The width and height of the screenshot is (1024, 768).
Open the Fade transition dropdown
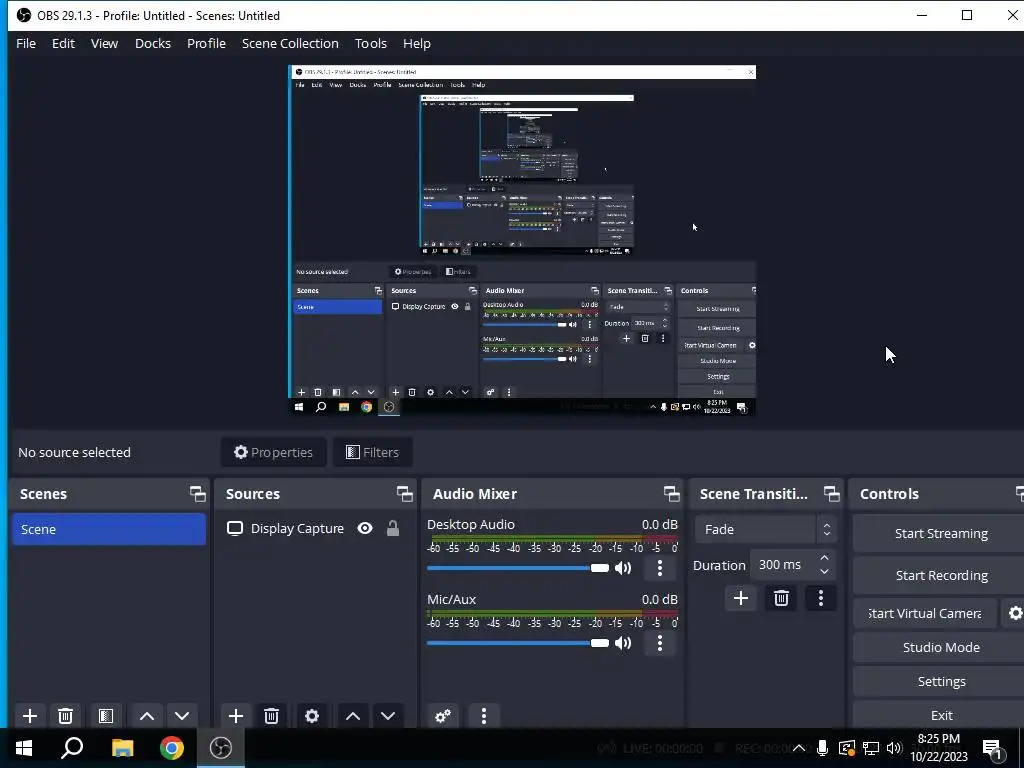click(765, 529)
